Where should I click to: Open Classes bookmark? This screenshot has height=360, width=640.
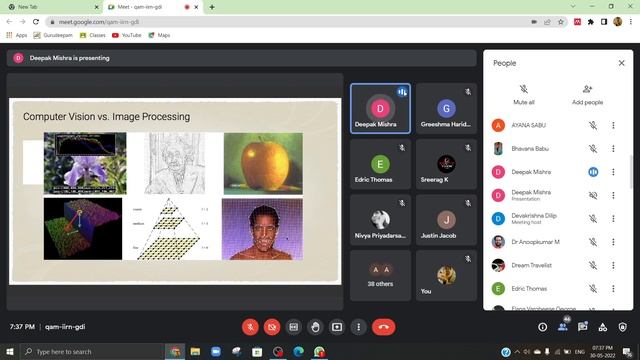93,35
